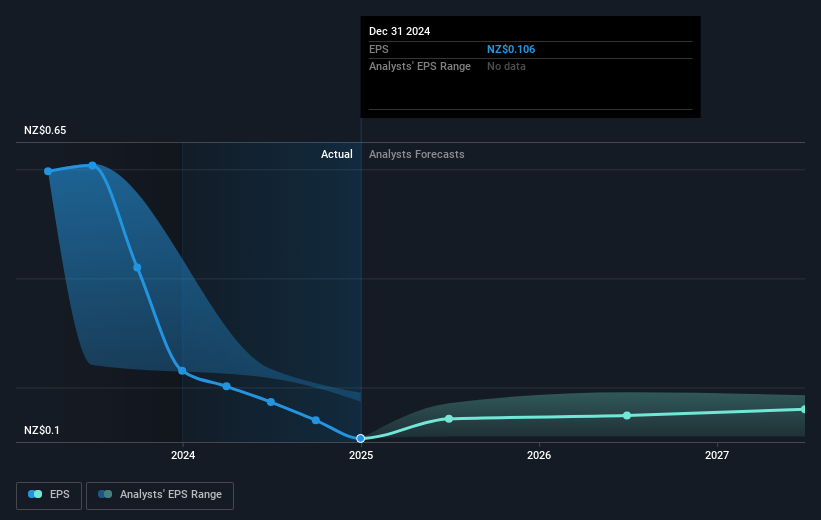This screenshot has height=520, width=821.
Task: Click the Analysts Forecasts section label
Action: point(417,154)
